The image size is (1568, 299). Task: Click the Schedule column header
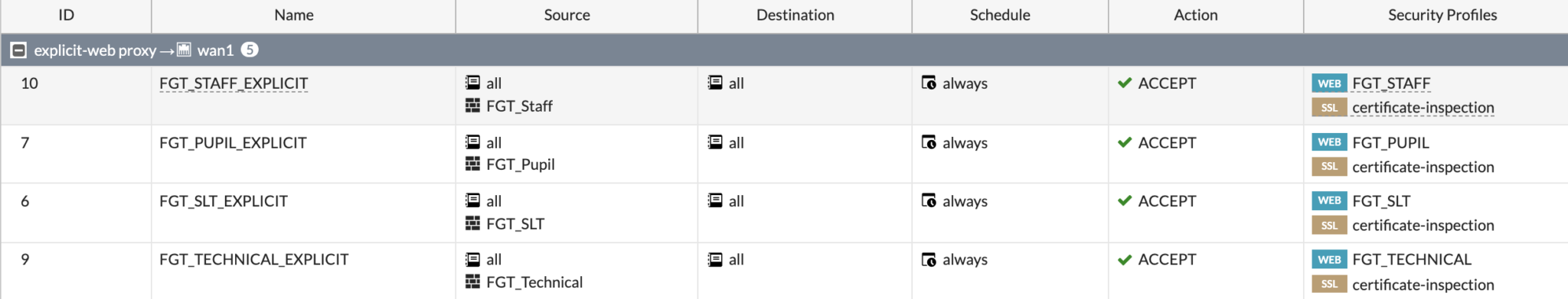[x=1000, y=15]
